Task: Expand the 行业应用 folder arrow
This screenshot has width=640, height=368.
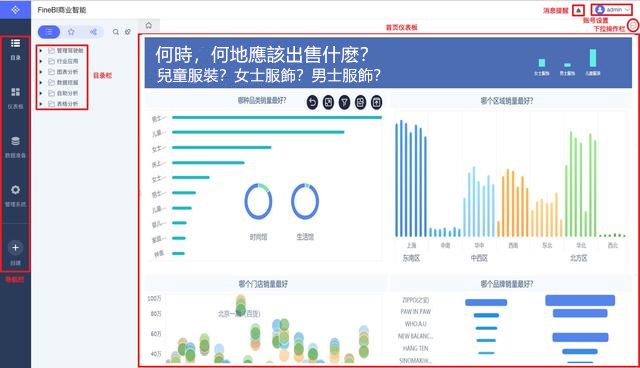Action: click(41, 61)
